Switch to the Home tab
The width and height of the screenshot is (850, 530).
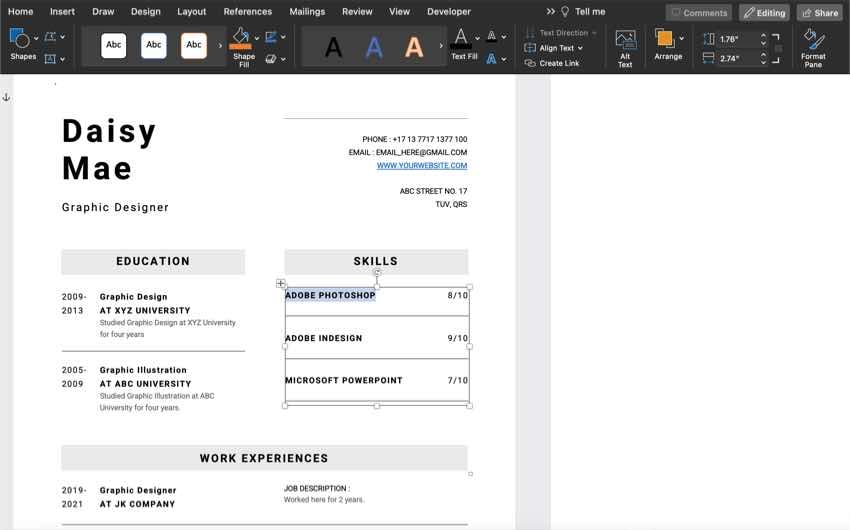(x=21, y=11)
